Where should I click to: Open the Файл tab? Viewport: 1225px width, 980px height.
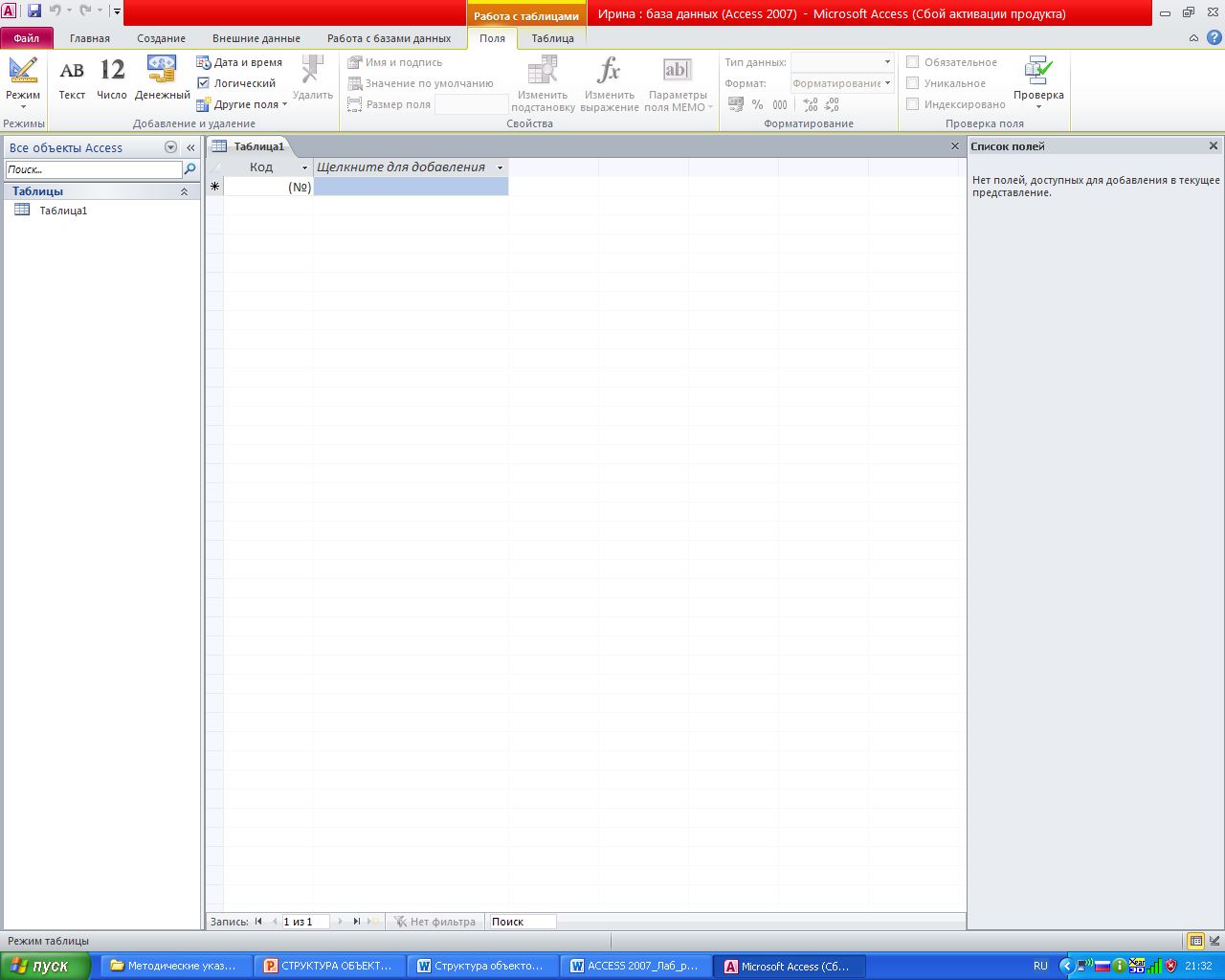click(x=27, y=38)
